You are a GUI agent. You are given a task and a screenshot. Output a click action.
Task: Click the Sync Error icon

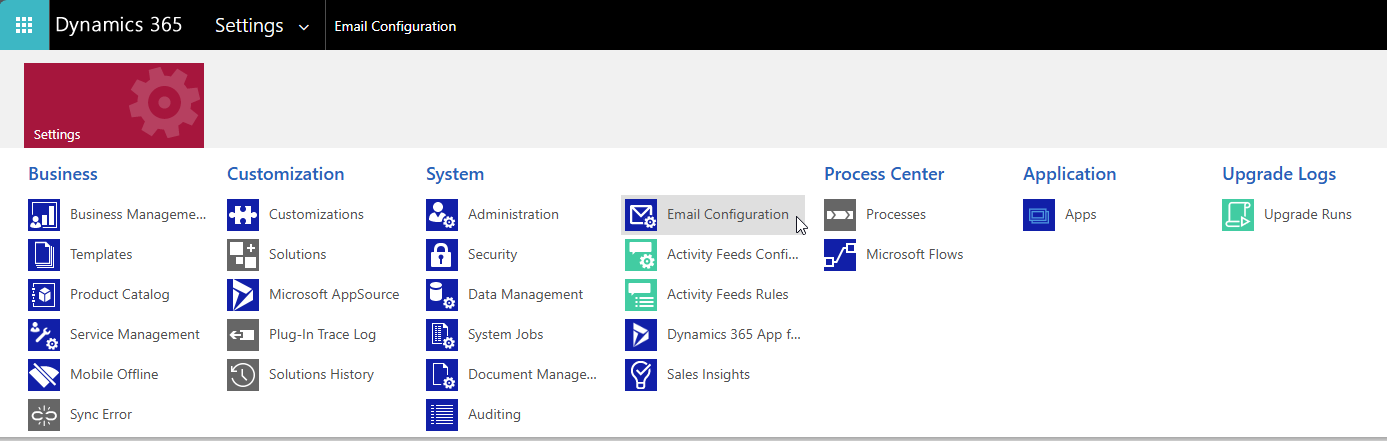tap(44, 415)
